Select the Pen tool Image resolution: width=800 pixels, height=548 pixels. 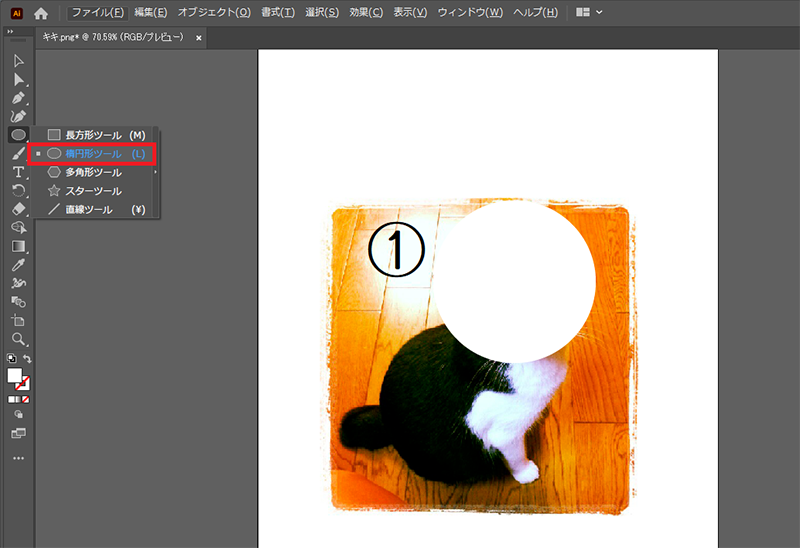[18, 98]
